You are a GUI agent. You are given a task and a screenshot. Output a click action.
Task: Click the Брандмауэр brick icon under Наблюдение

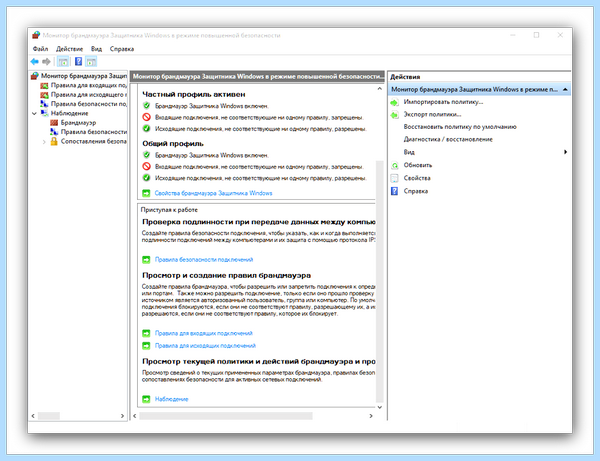pos(54,122)
